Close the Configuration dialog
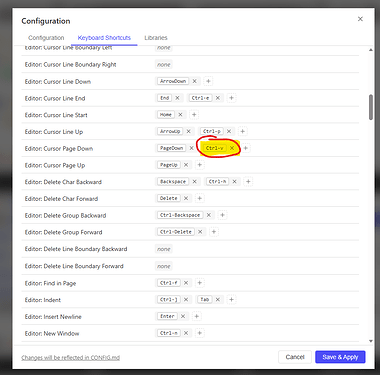The image size is (380, 375). pos(360,19)
